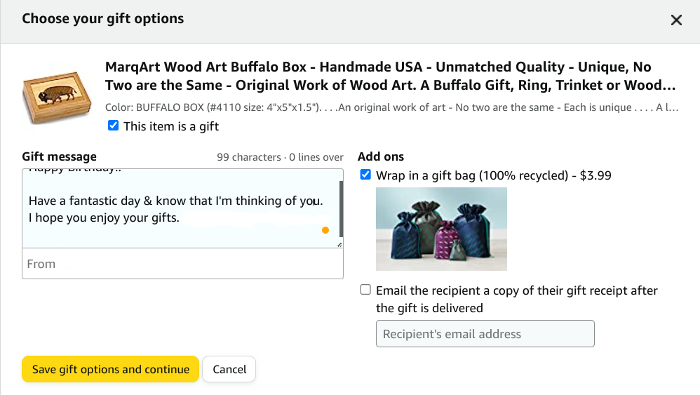This screenshot has width=700, height=395.
Task: Save gift options and continue
Action: tap(110, 369)
